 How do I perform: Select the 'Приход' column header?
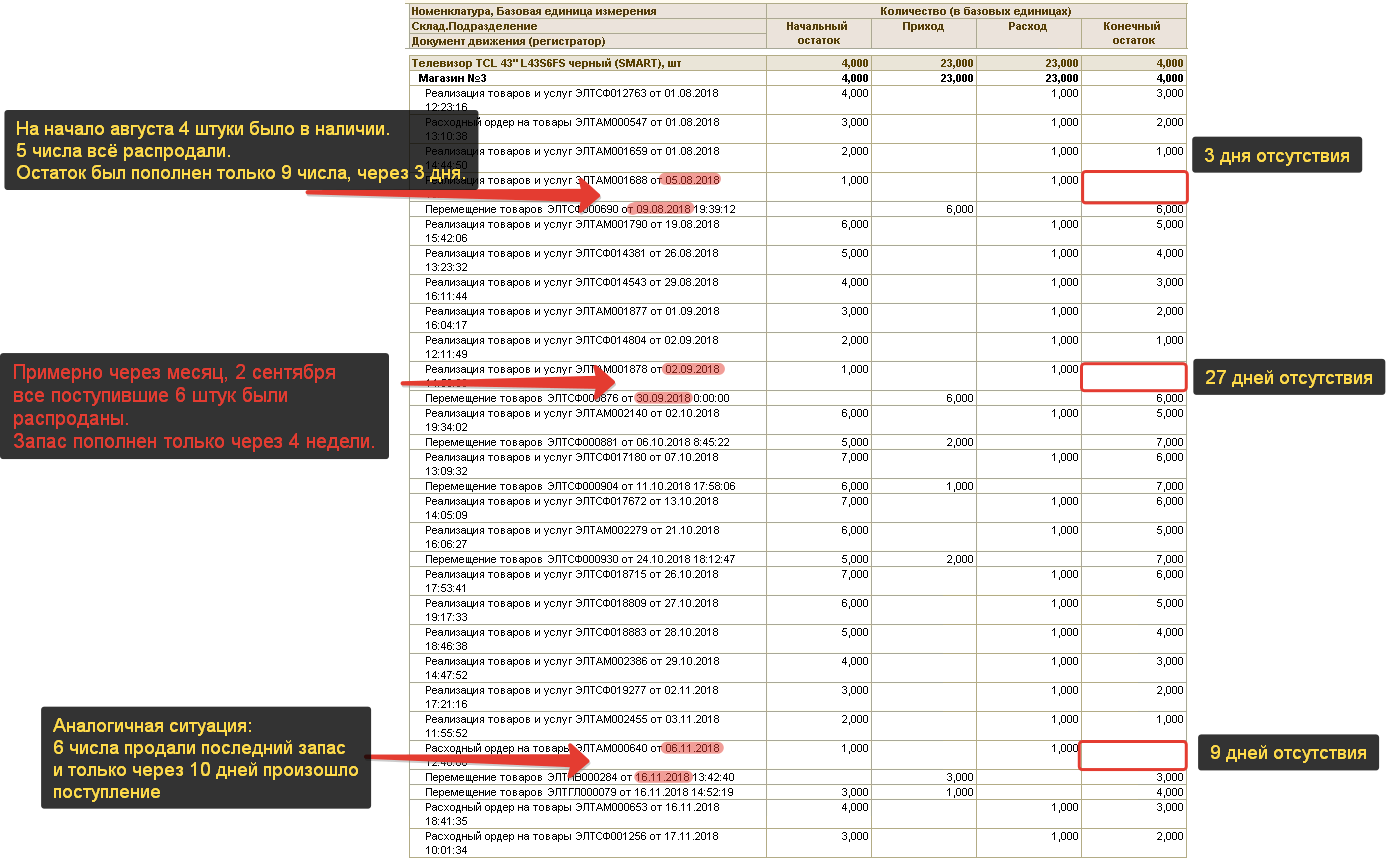coord(924,33)
